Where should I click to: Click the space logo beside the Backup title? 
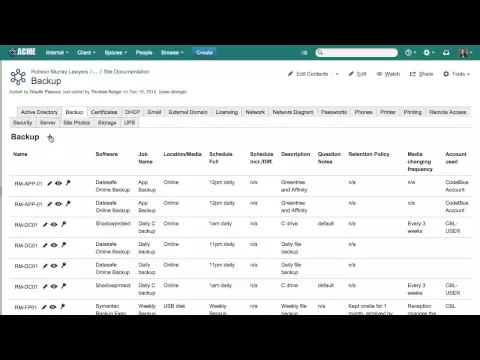coord(18,77)
